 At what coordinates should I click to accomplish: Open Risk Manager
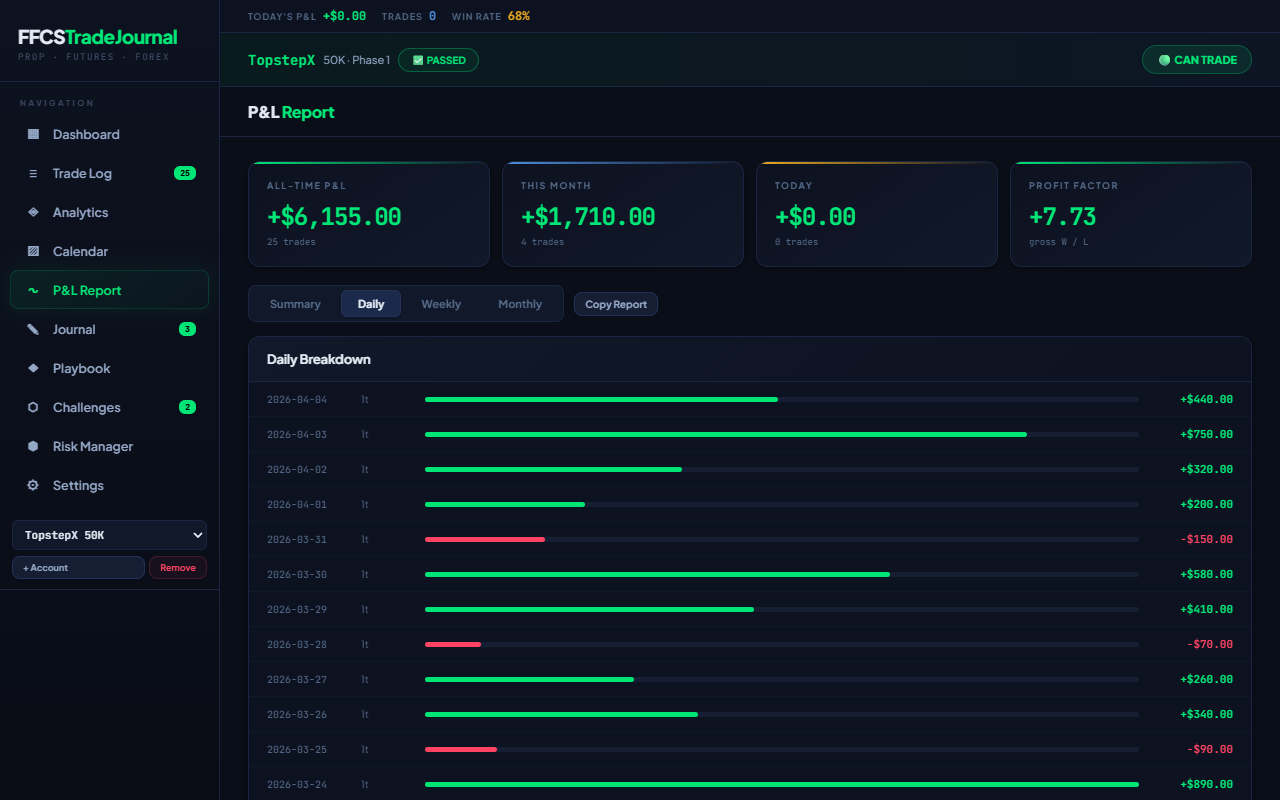109,446
